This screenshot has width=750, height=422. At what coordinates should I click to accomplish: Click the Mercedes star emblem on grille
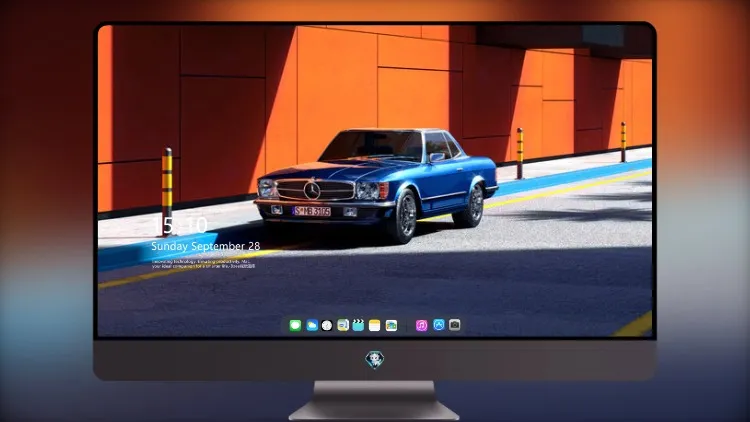312,190
